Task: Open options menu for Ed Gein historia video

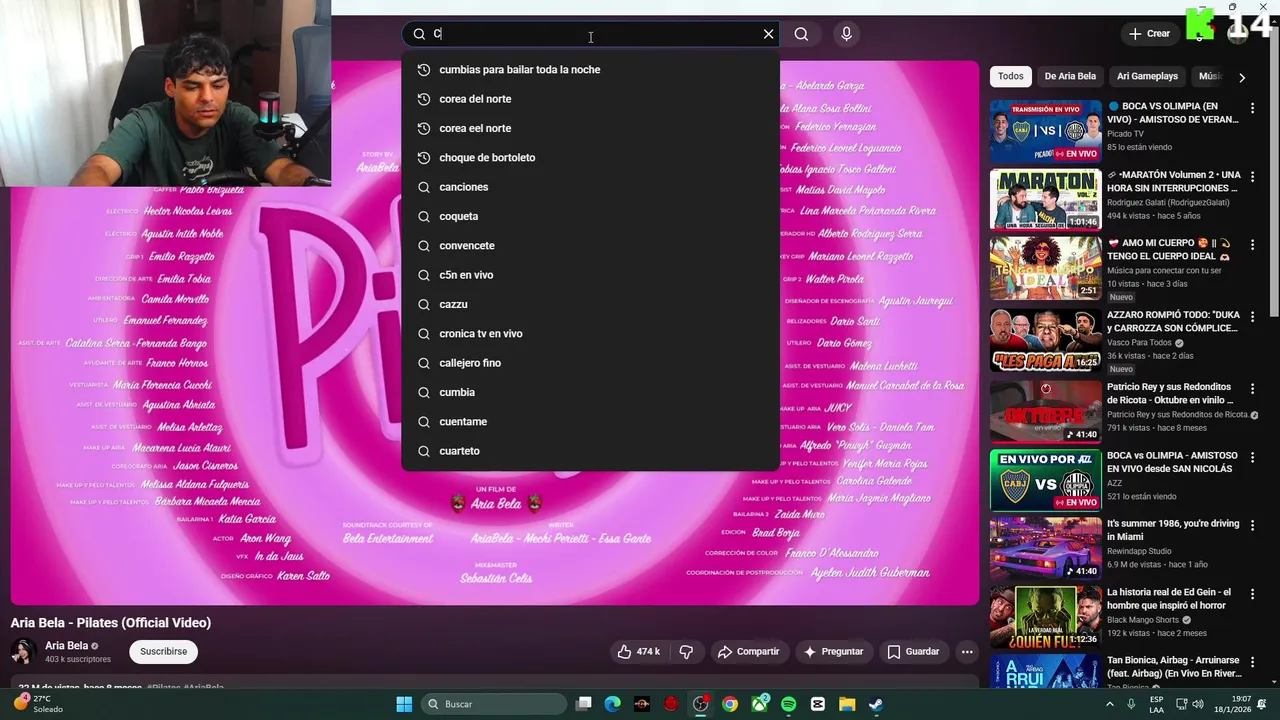Action: click(1252, 593)
